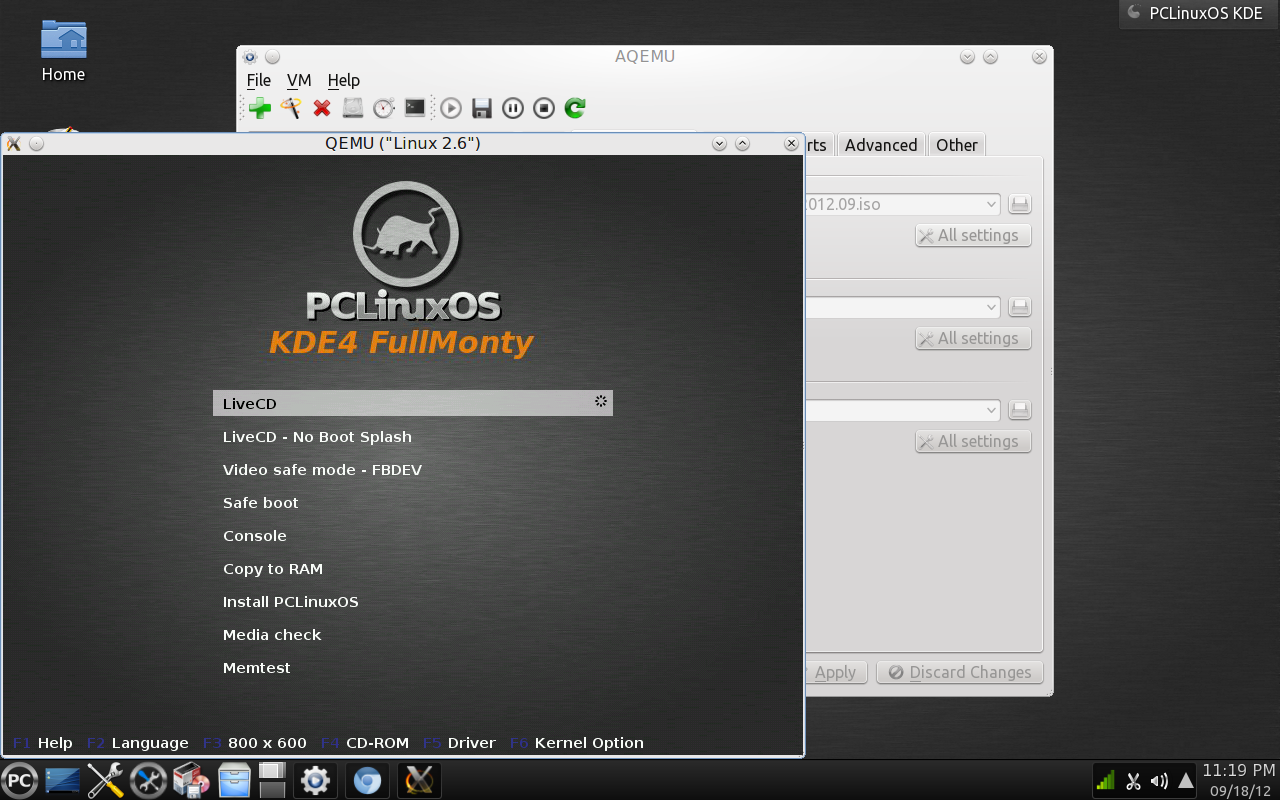
Task: Open the software package manager icon
Action: [x=191, y=780]
